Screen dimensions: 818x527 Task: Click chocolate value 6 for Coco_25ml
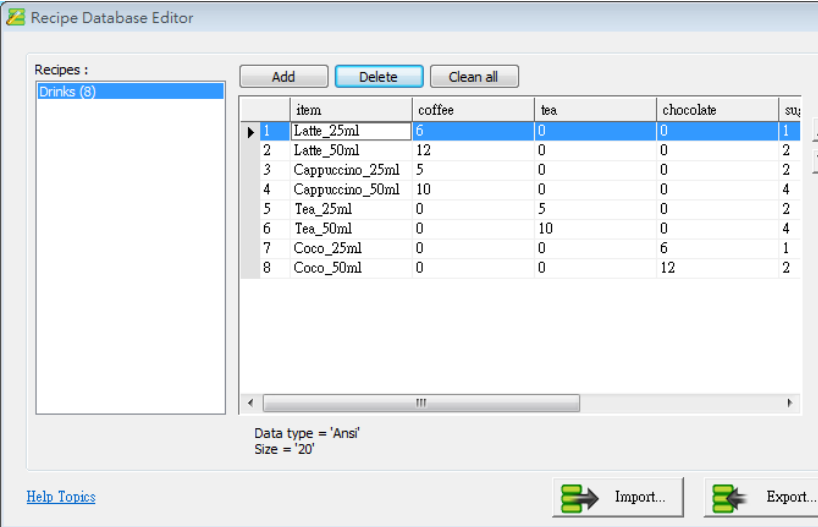click(x=717, y=248)
